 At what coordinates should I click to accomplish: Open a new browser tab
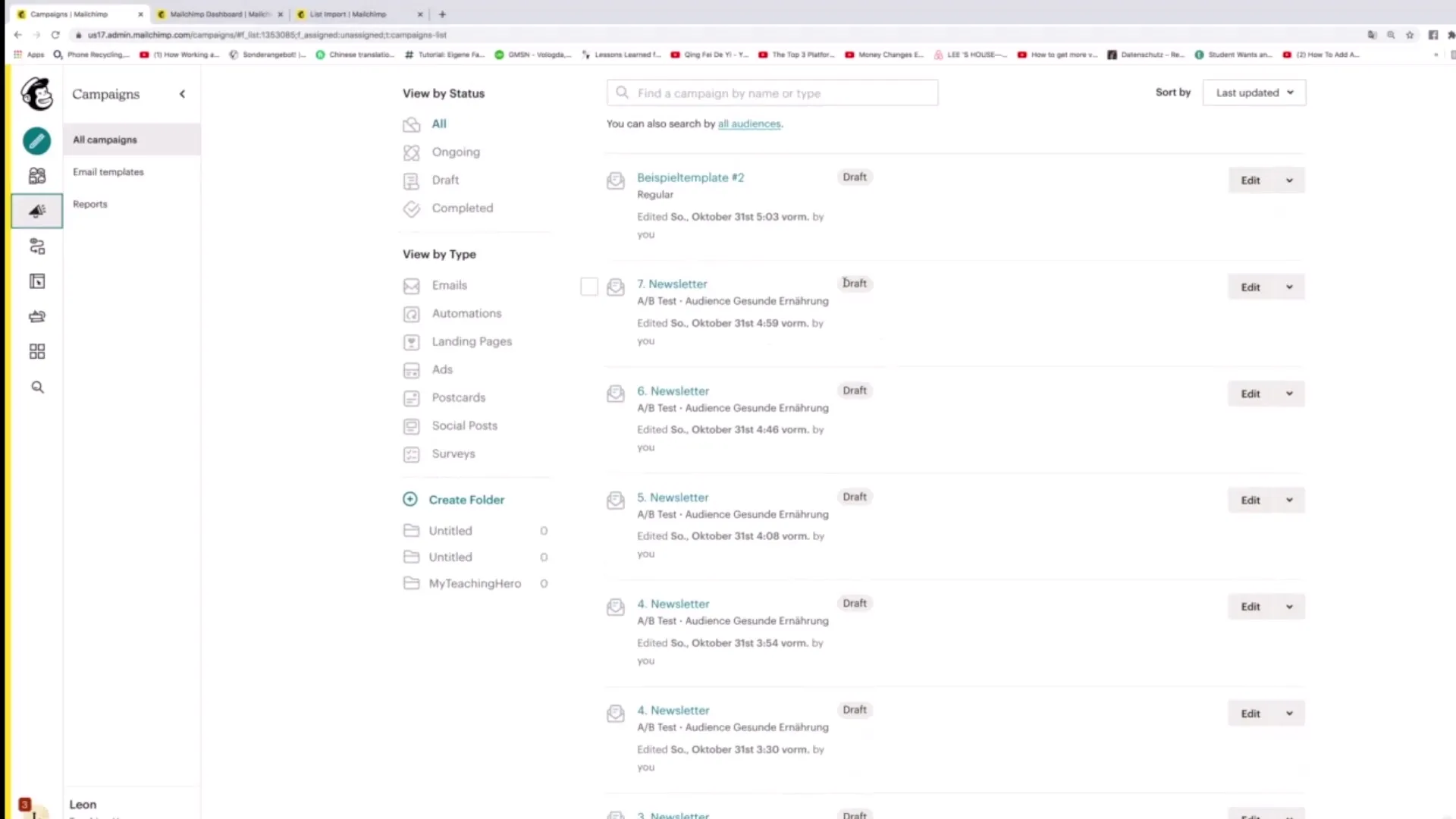point(442,14)
